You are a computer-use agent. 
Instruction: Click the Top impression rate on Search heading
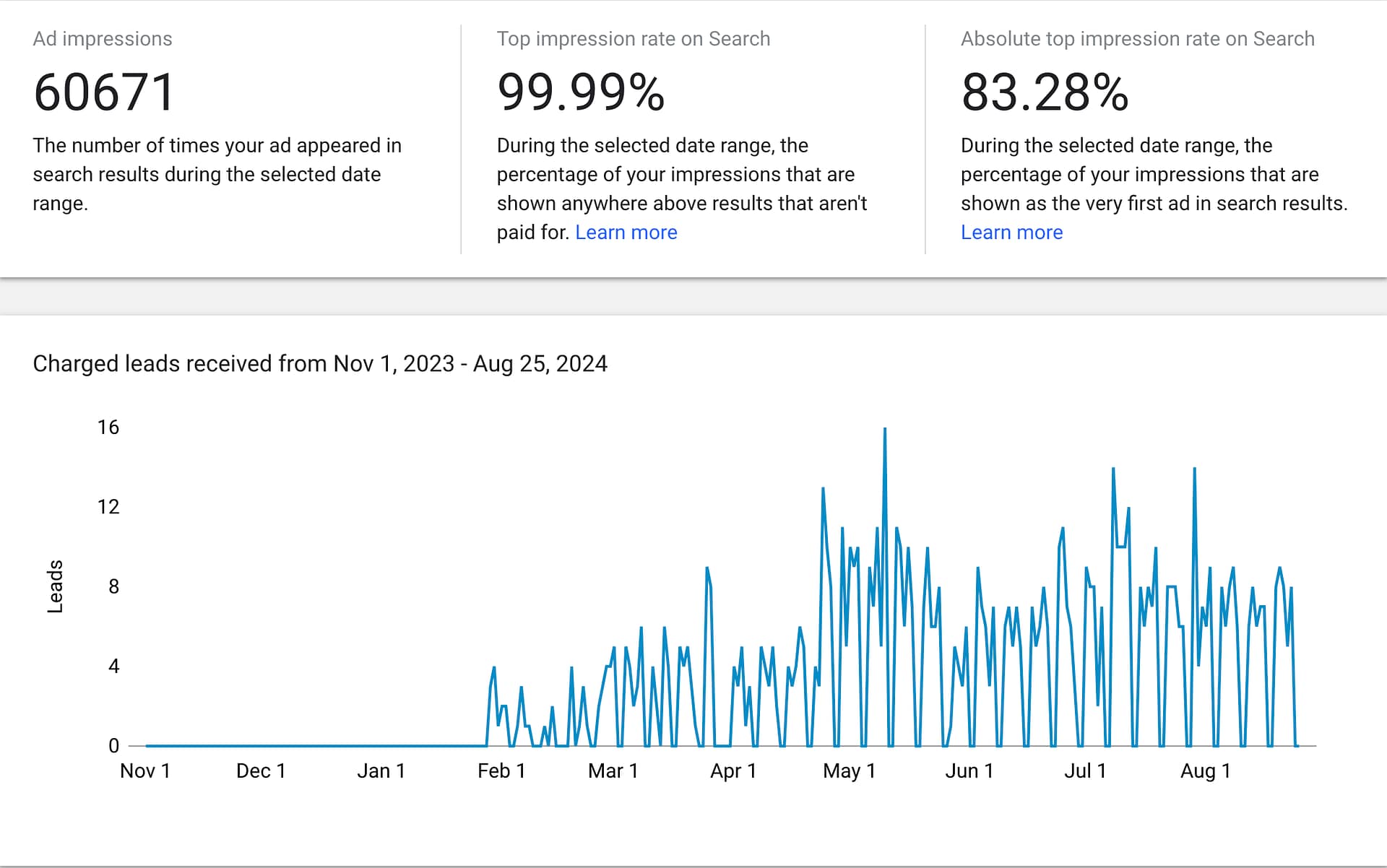click(633, 39)
